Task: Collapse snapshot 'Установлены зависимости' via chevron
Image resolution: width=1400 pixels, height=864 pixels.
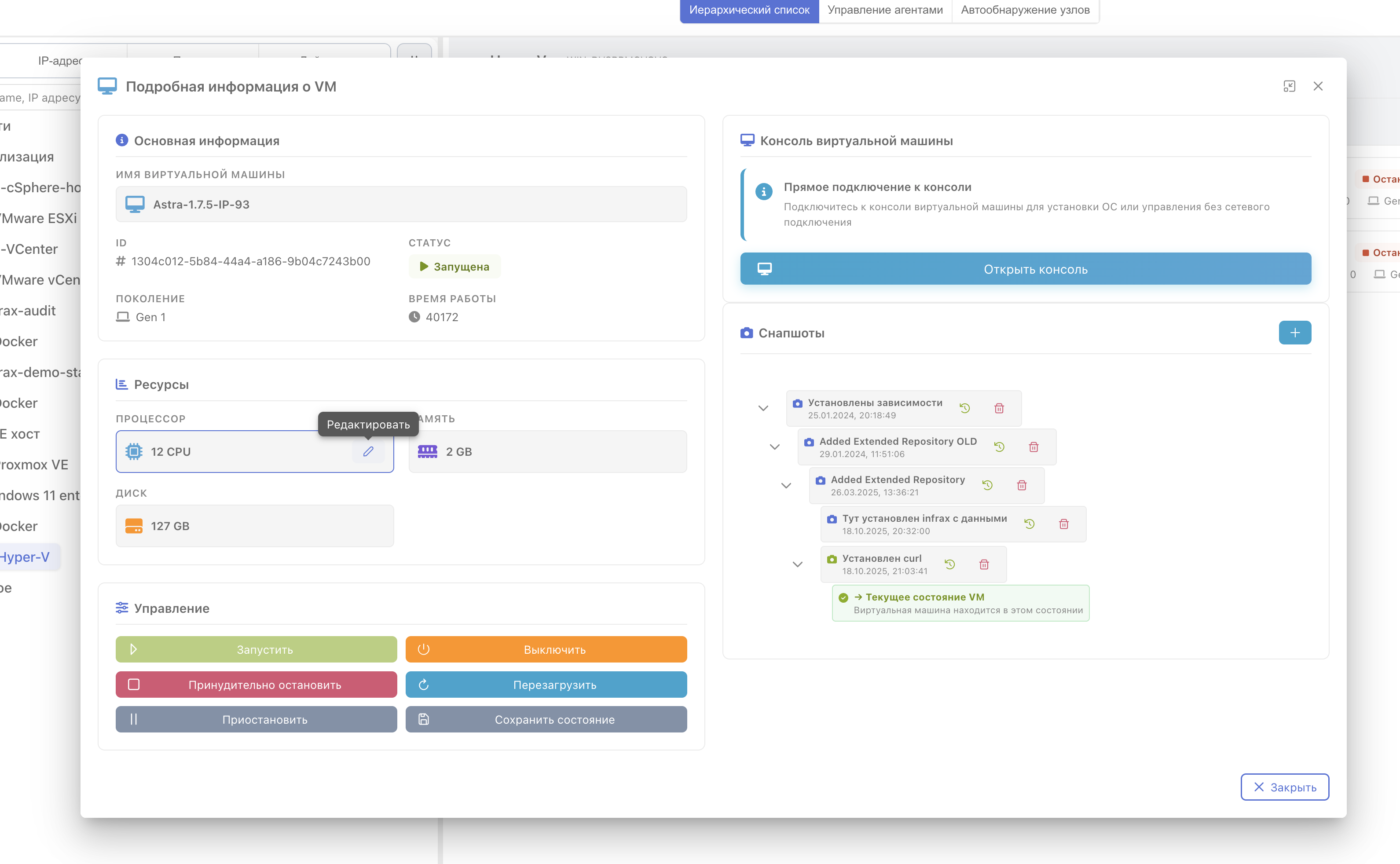Action: click(763, 408)
